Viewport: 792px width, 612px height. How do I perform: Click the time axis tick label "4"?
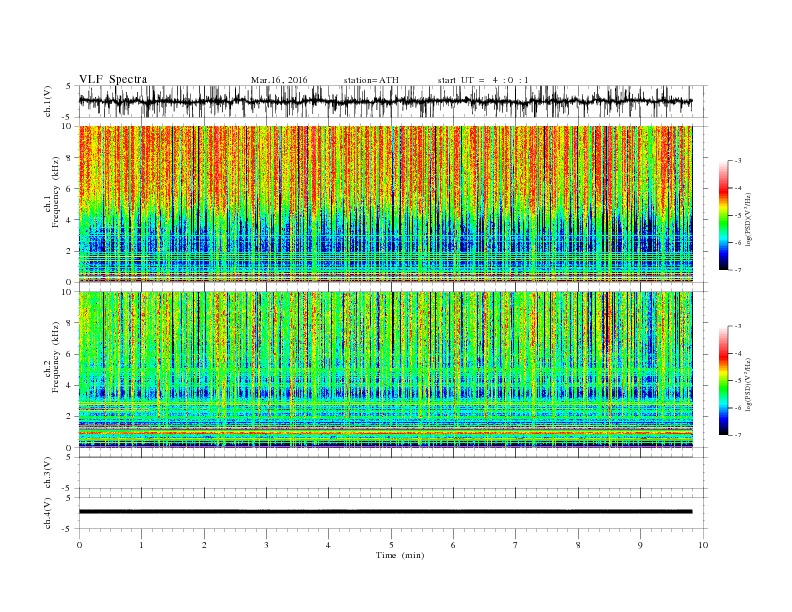tap(329, 545)
